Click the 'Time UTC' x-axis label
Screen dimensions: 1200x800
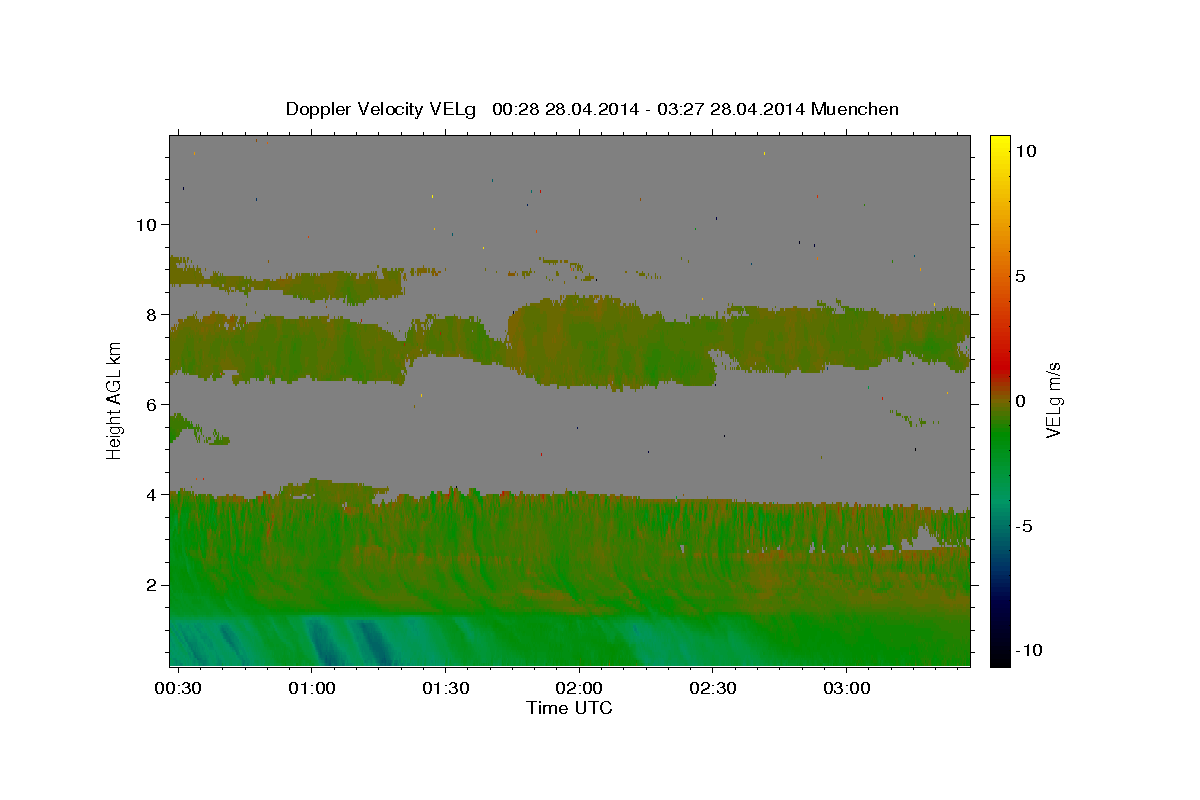(x=569, y=708)
